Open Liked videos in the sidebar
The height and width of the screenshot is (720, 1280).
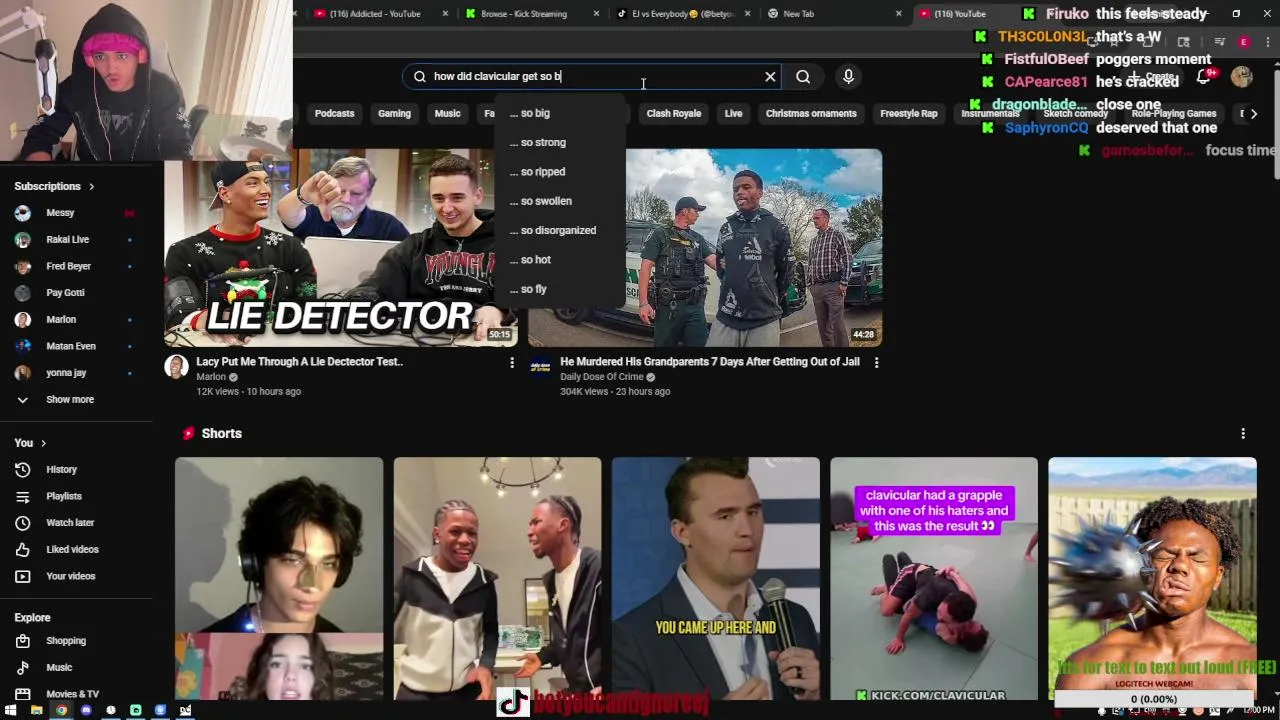click(72, 549)
